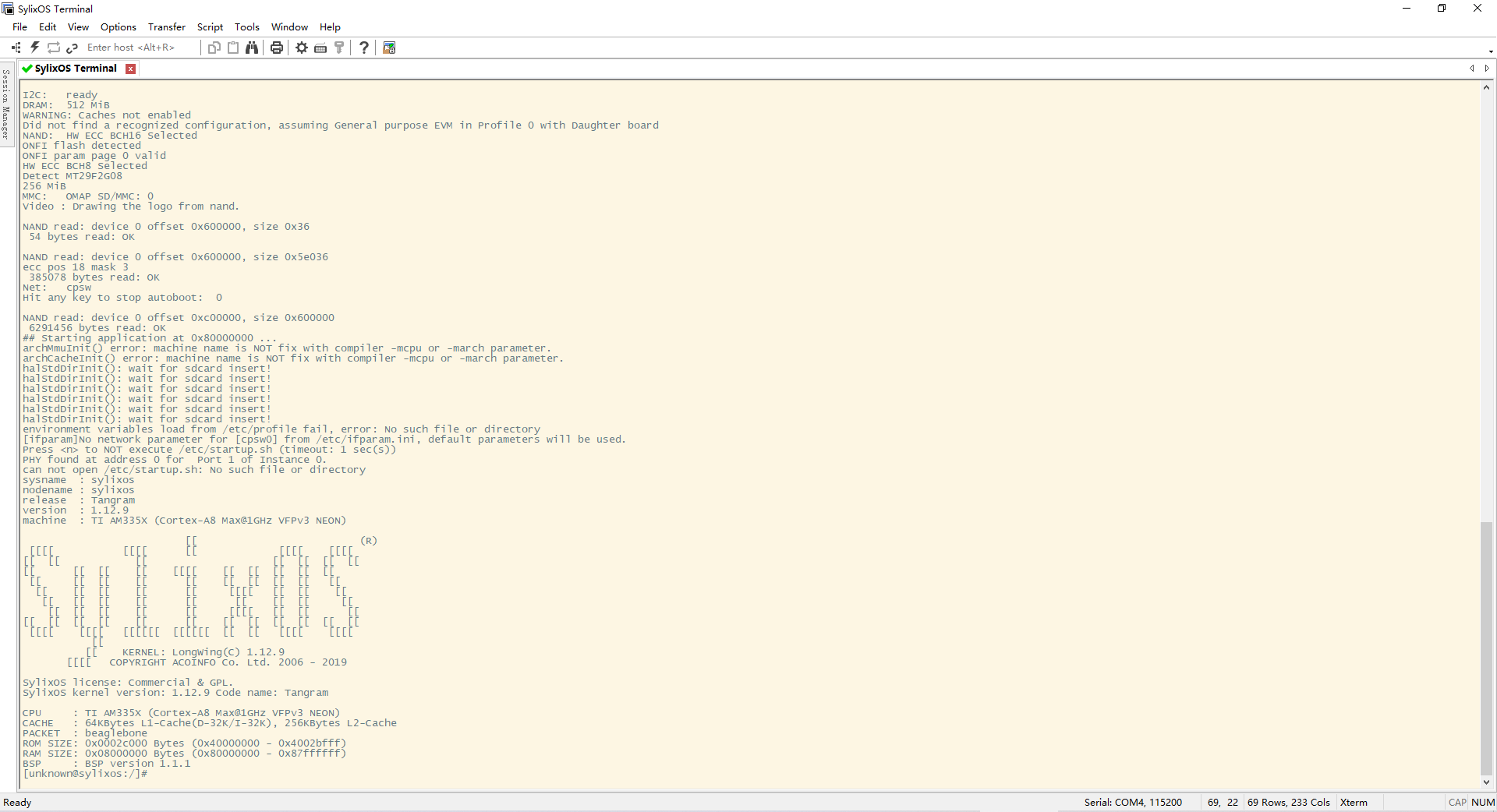
Task: Click the Reconnect session icon
Action: pos(53,48)
